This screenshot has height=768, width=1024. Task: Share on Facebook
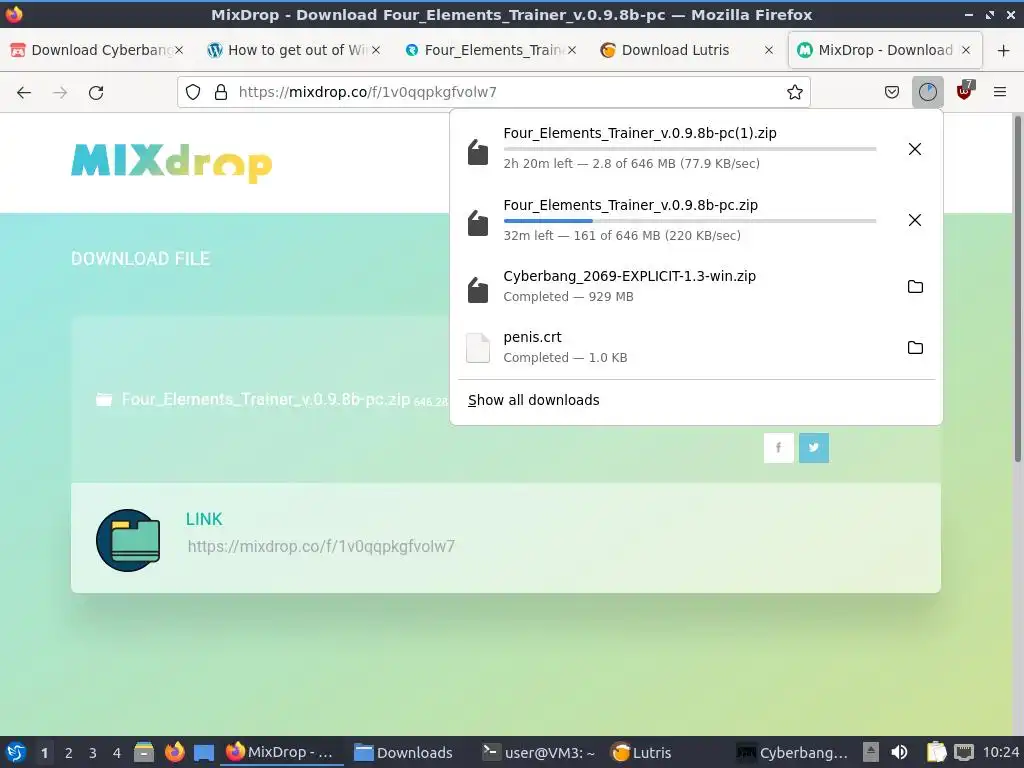[778, 447]
